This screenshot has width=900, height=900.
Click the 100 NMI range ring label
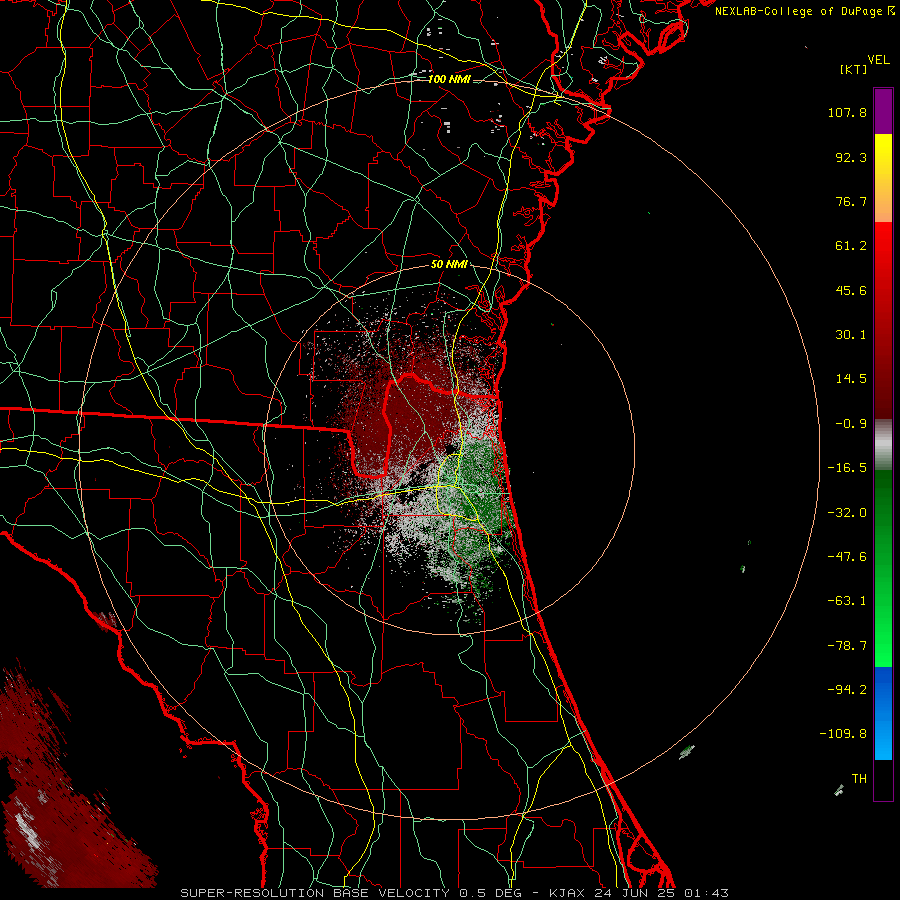click(449, 79)
